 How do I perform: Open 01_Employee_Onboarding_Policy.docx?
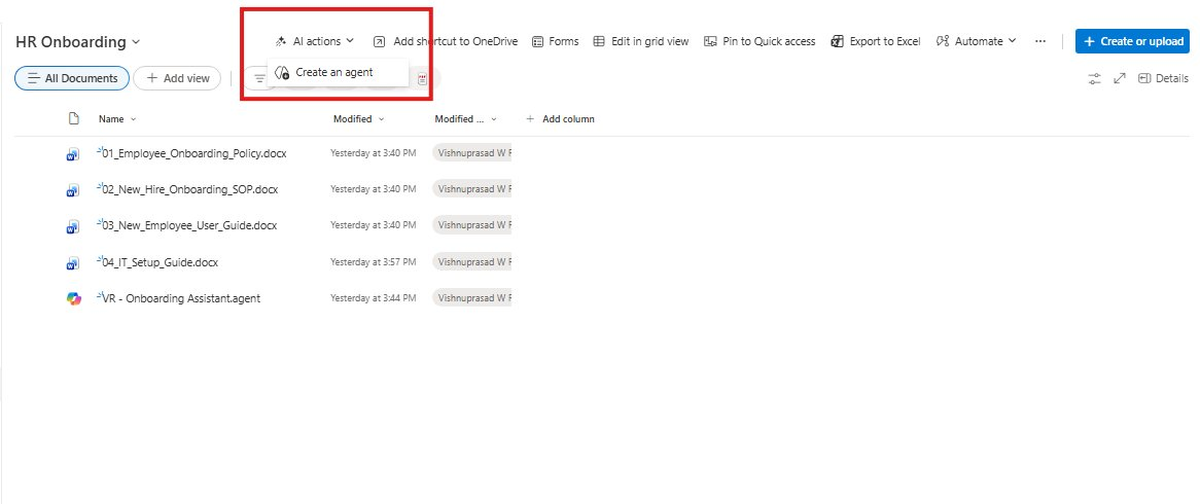[194, 154]
